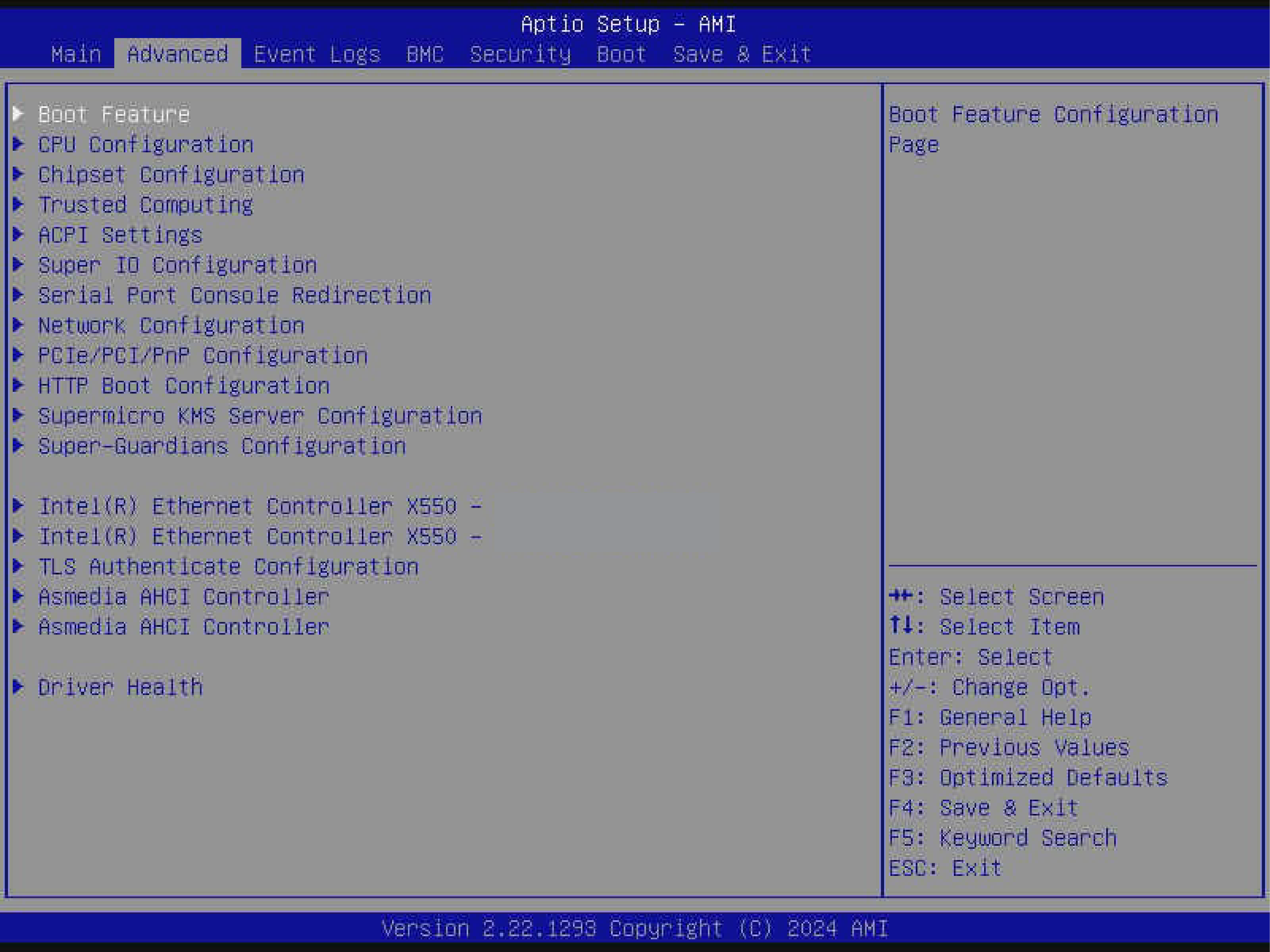This screenshot has height=952, width=1270.
Task: Switch to the Boot tab
Action: [621, 53]
